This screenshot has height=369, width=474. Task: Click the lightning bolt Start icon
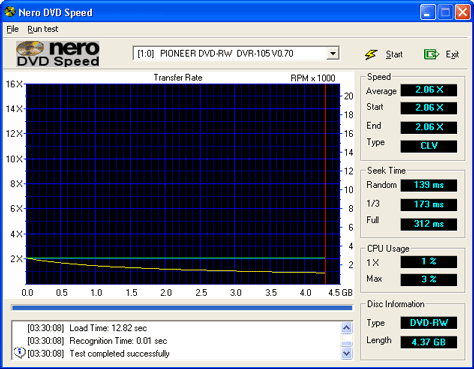click(x=371, y=54)
